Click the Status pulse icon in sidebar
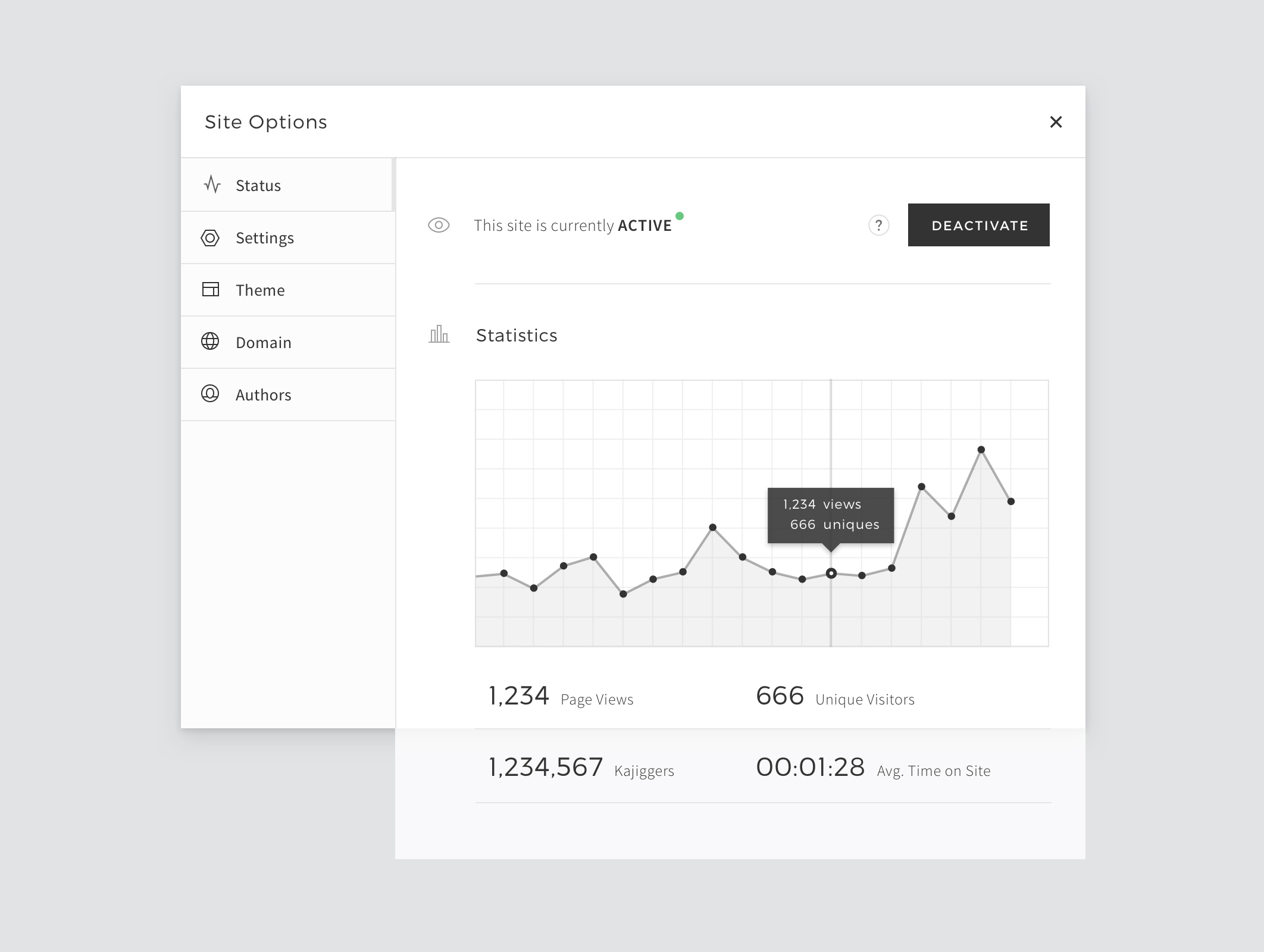The image size is (1264, 952). click(x=212, y=184)
